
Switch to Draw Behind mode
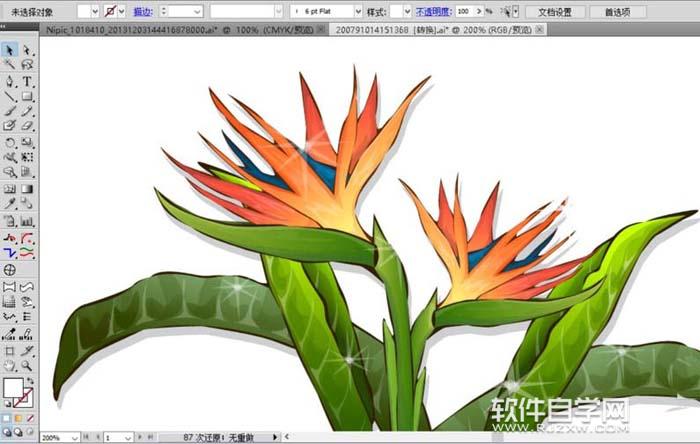18,432
